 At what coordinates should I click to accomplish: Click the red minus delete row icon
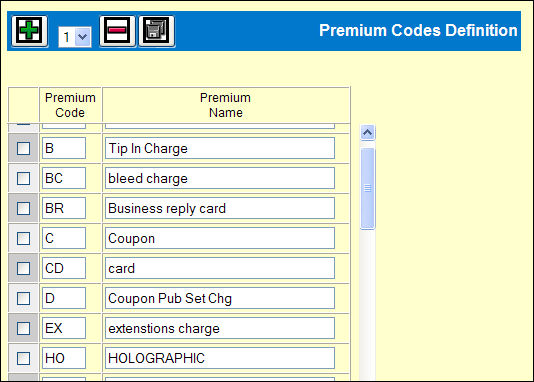(x=117, y=31)
